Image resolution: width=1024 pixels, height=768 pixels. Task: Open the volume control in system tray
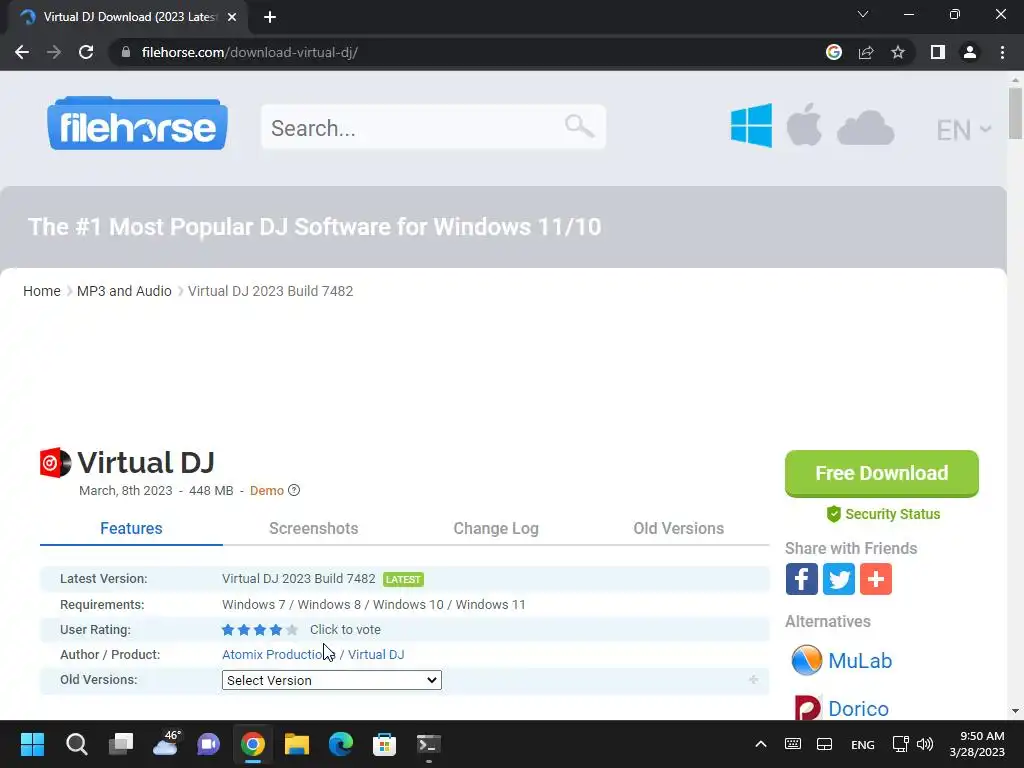[925, 744]
